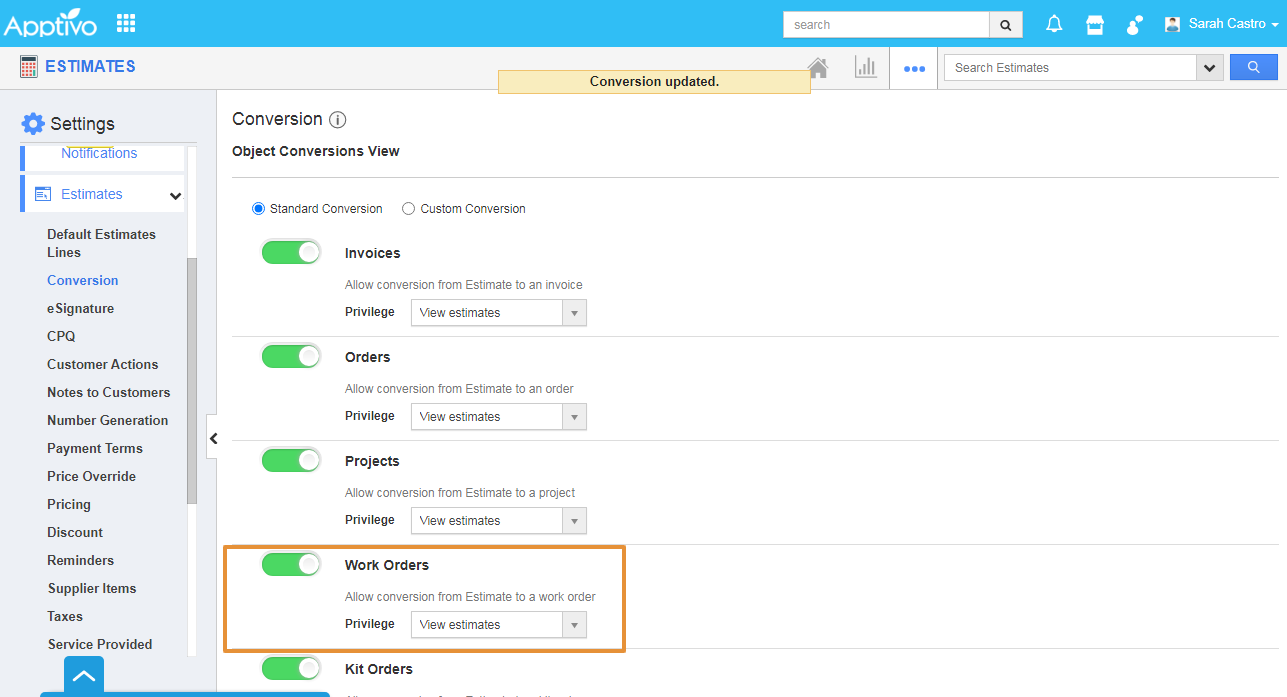Open Conversion settings in the sidebar
Screen dimensions: 1287x697
(83, 281)
